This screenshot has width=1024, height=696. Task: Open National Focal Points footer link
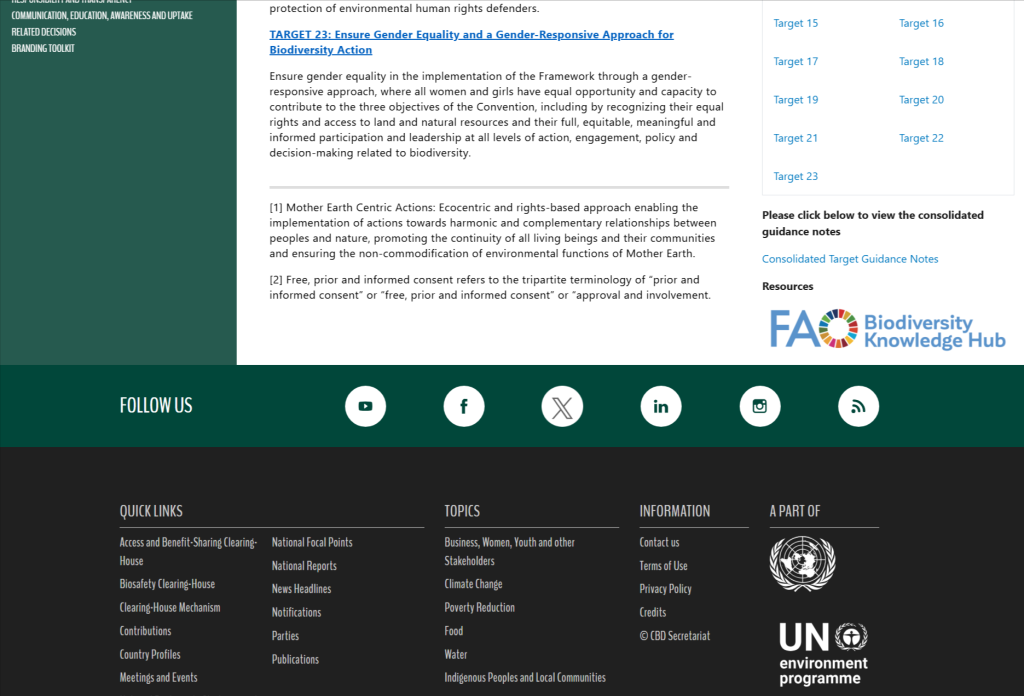click(312, 542)
